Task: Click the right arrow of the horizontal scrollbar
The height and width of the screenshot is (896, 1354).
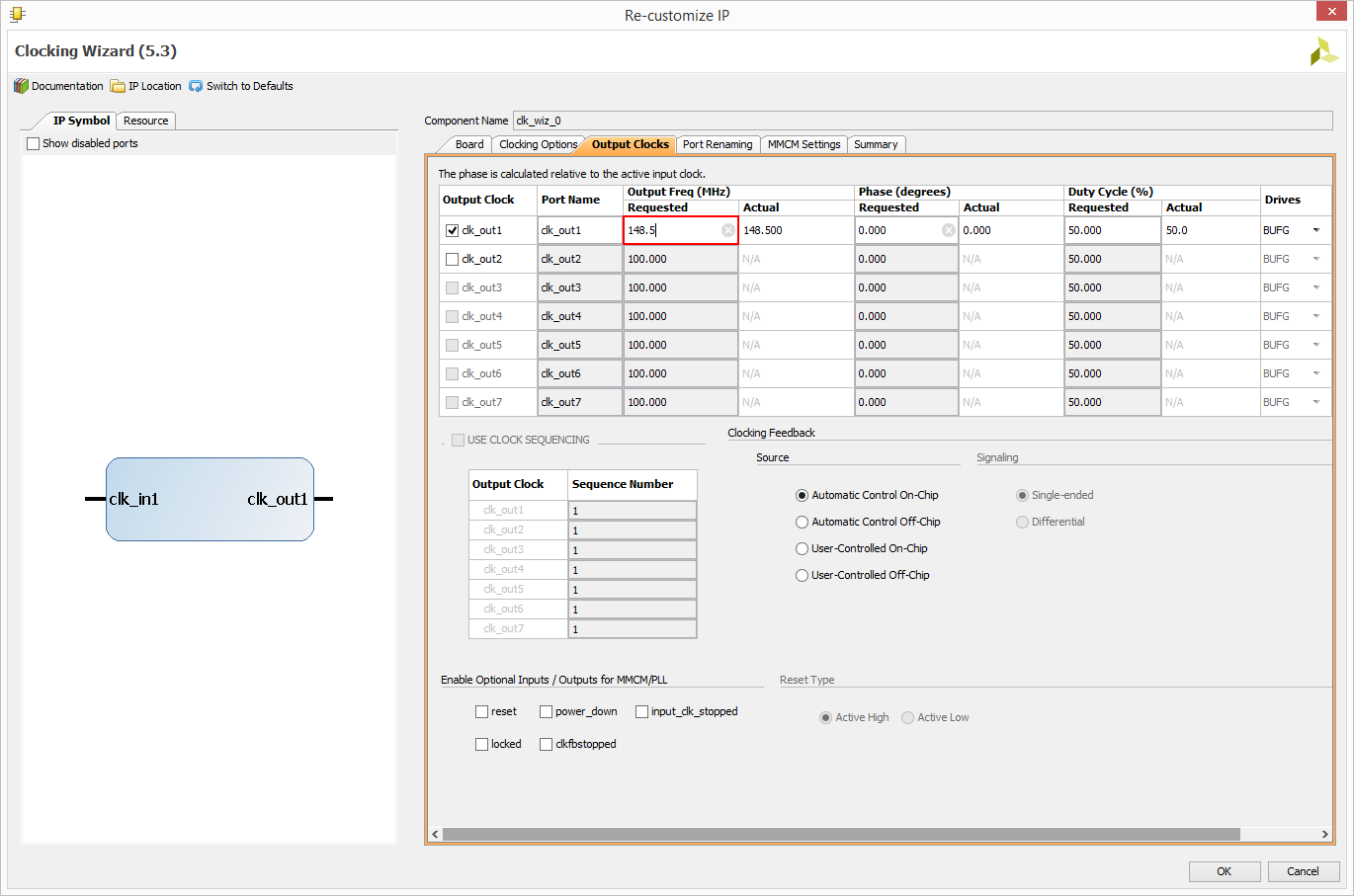Action: (1325, 835)
